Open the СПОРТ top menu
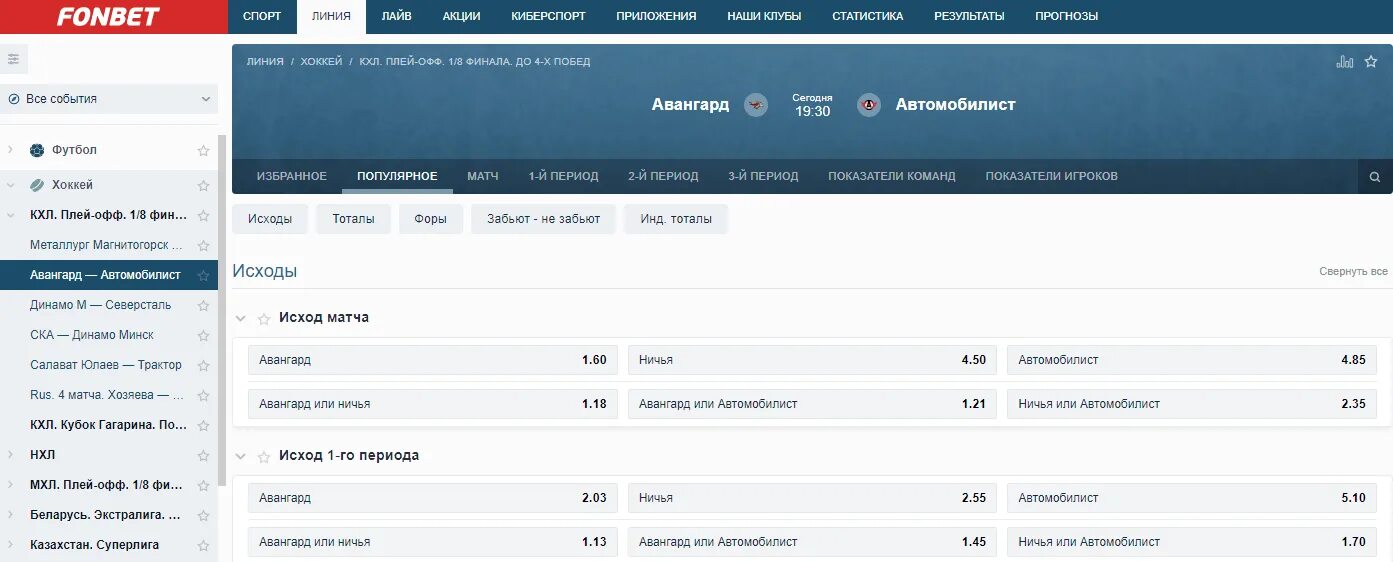The image size is (1393, 562). point(262,16)
